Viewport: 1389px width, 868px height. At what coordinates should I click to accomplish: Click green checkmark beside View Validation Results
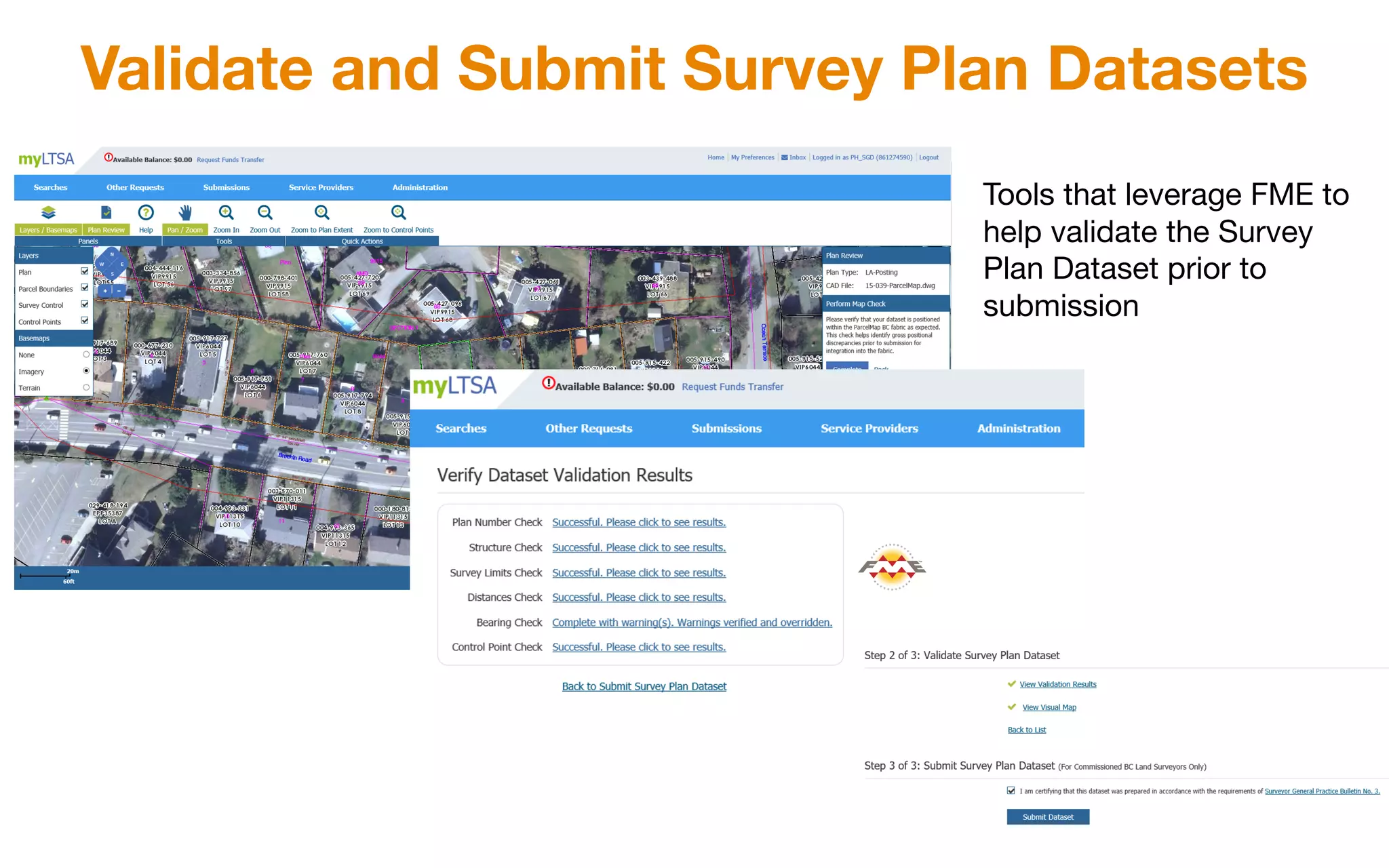coord(1012,684)
